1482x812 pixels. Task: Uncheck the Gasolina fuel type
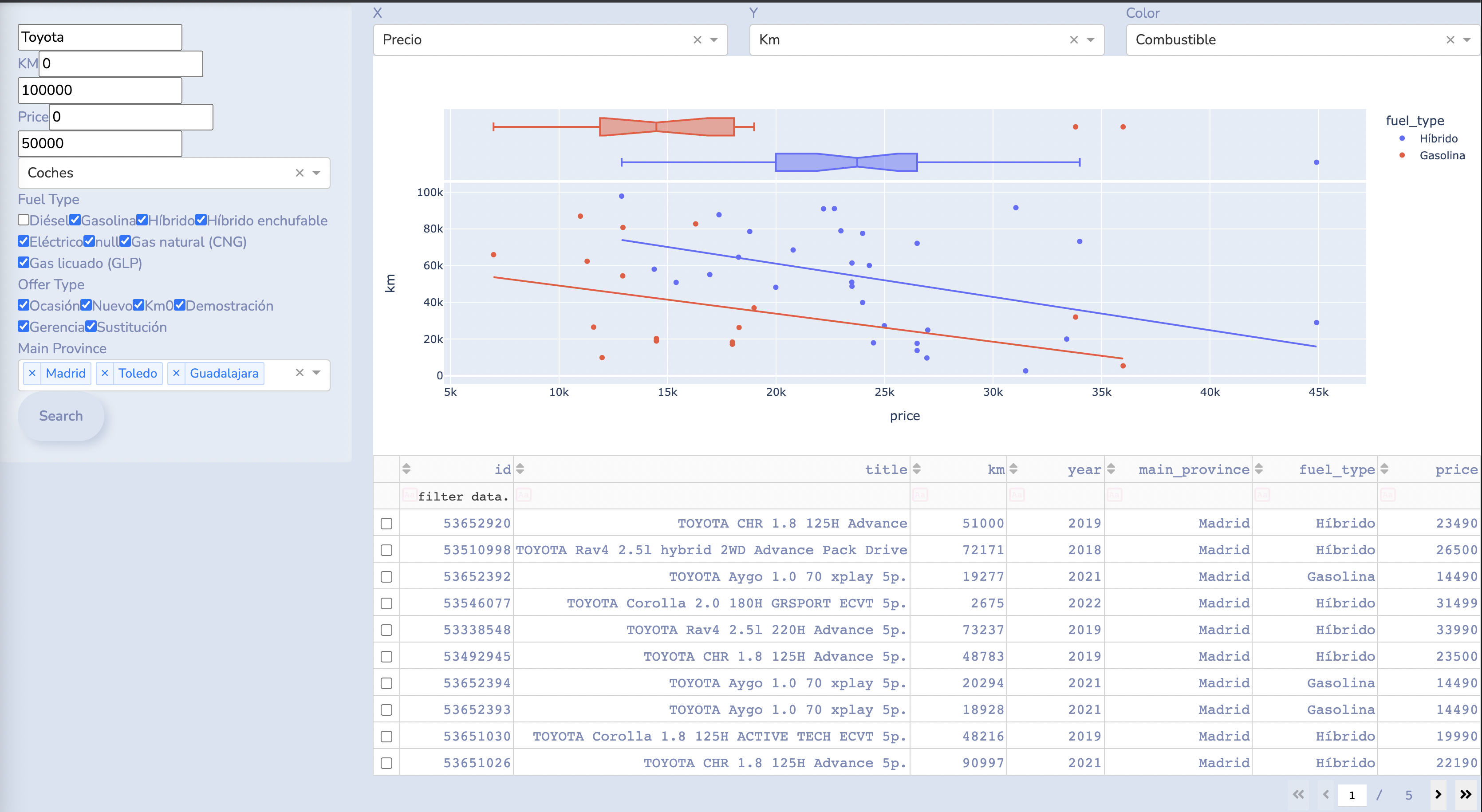tap(75, 220)
